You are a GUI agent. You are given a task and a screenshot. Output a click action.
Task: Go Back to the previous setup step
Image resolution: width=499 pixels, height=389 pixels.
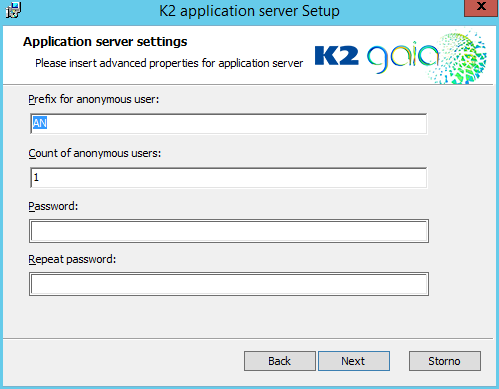coord(280,361)
